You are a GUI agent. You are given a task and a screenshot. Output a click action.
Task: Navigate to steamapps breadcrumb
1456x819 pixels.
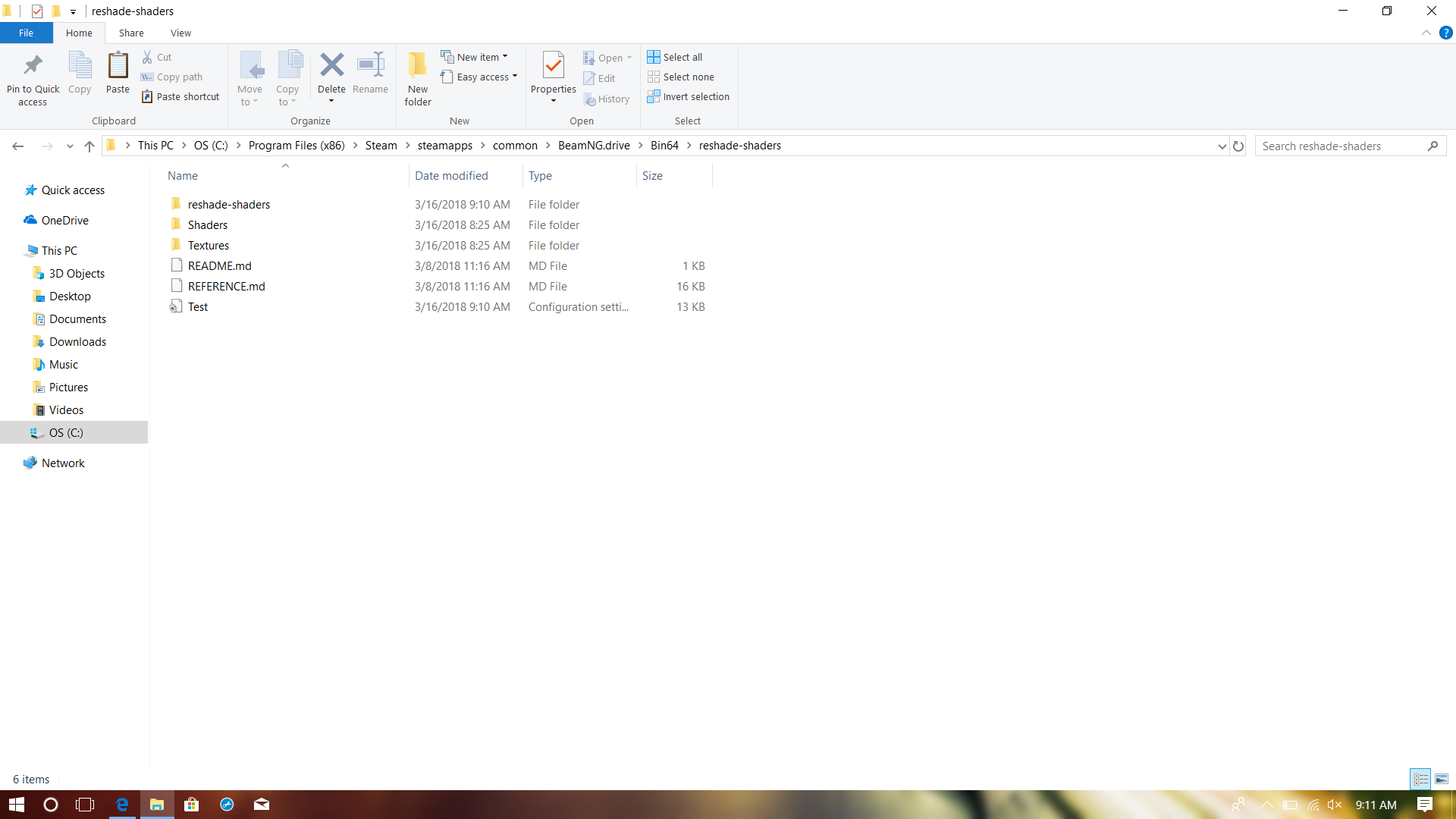point(445,146)
